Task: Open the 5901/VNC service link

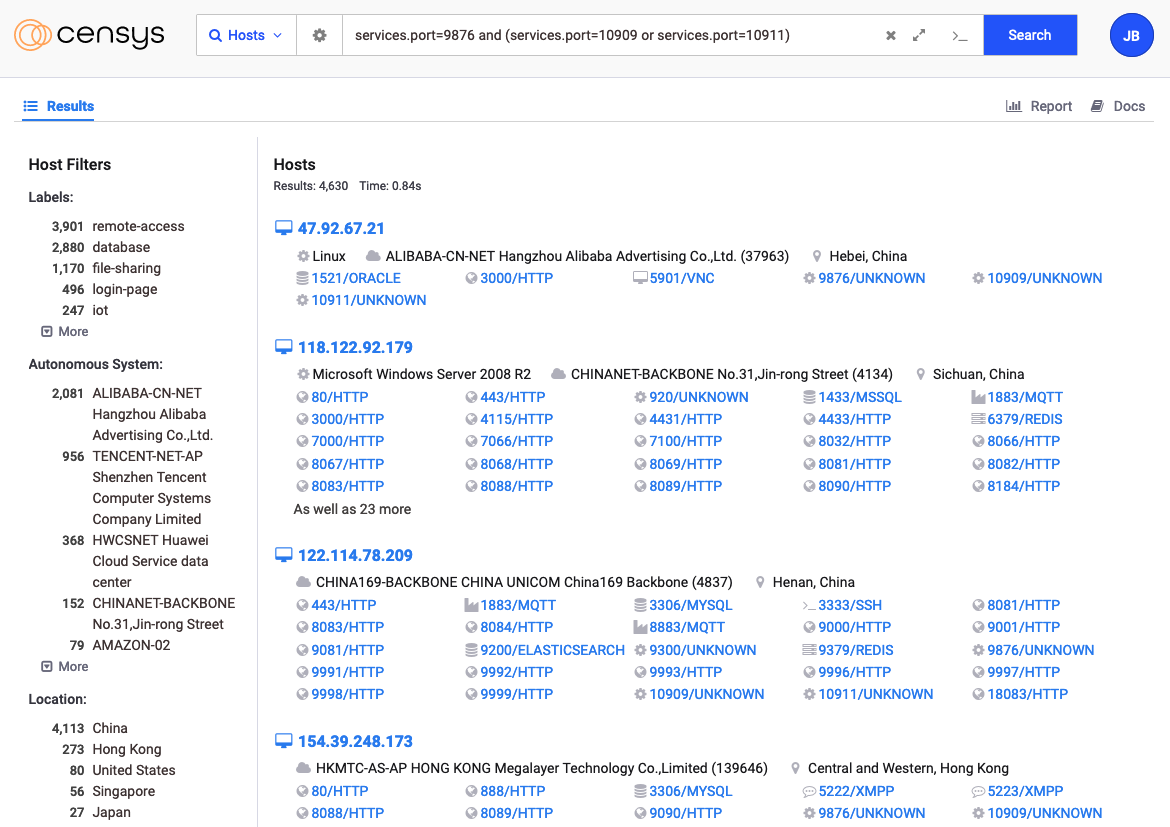Action: (x=681, y=278)
